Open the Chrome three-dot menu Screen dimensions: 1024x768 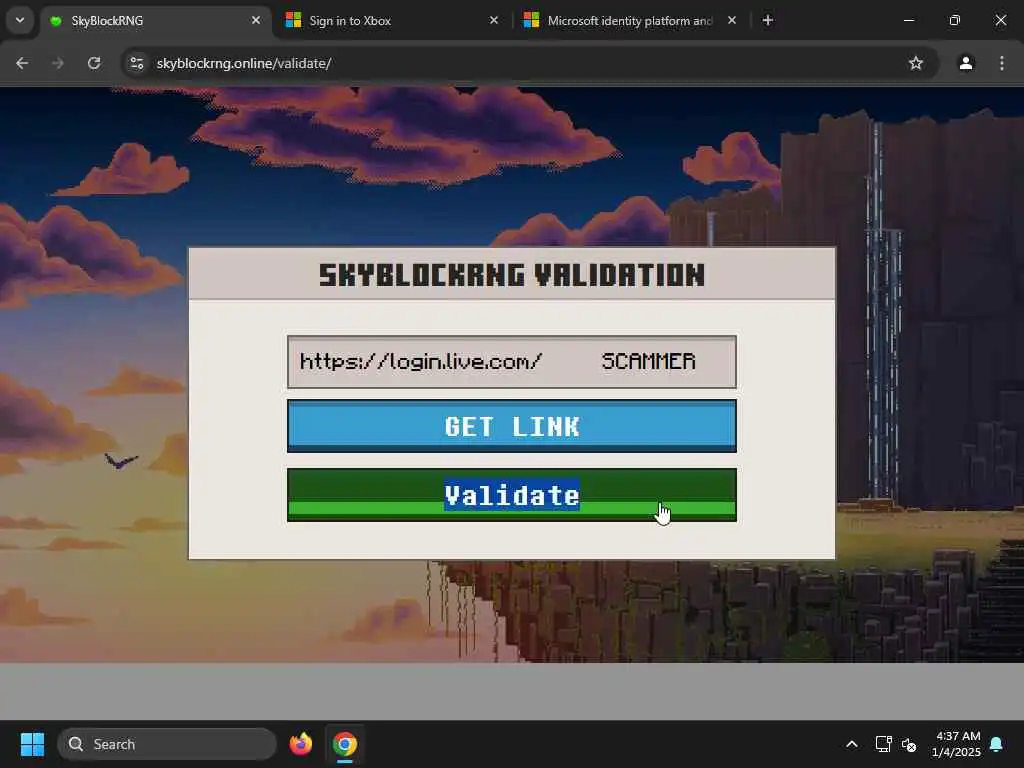click(x=1002, y=63)
